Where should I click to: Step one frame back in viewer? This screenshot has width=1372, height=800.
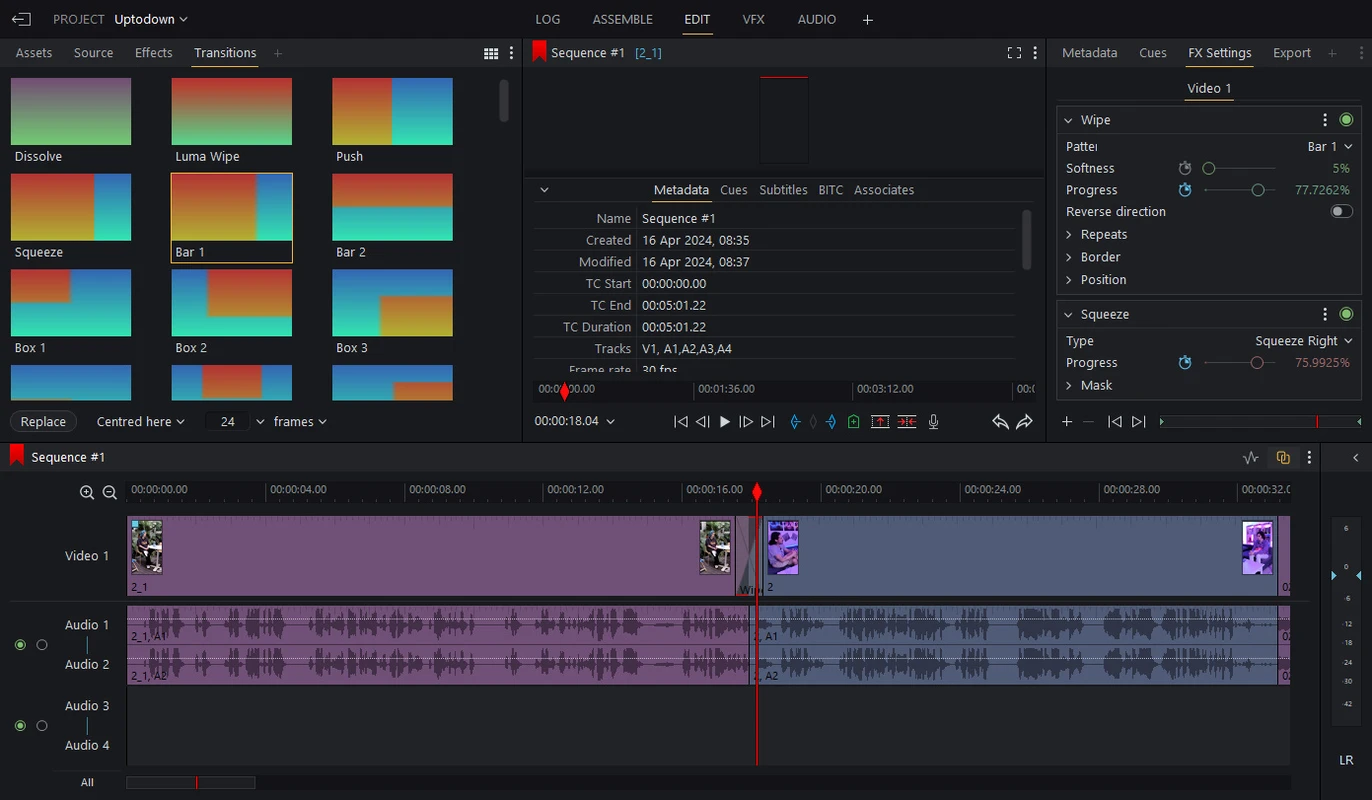[x=702, y=422]
